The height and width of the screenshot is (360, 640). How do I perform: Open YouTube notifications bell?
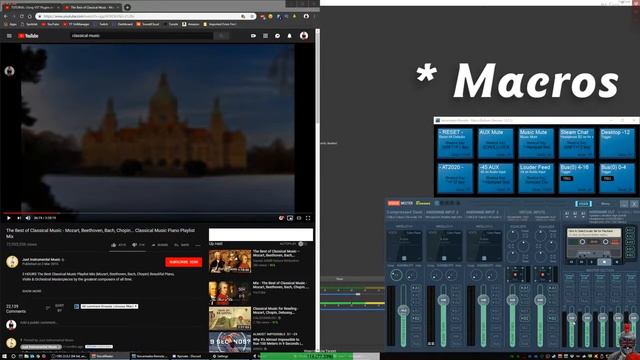pos(289,36)
